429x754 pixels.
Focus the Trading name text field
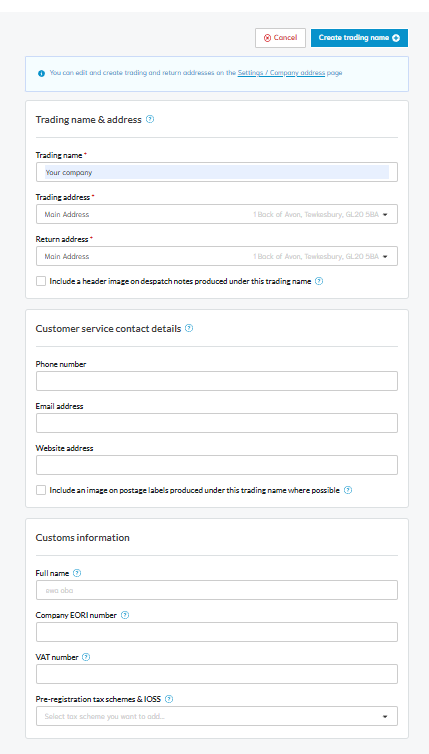pos(217,172)
